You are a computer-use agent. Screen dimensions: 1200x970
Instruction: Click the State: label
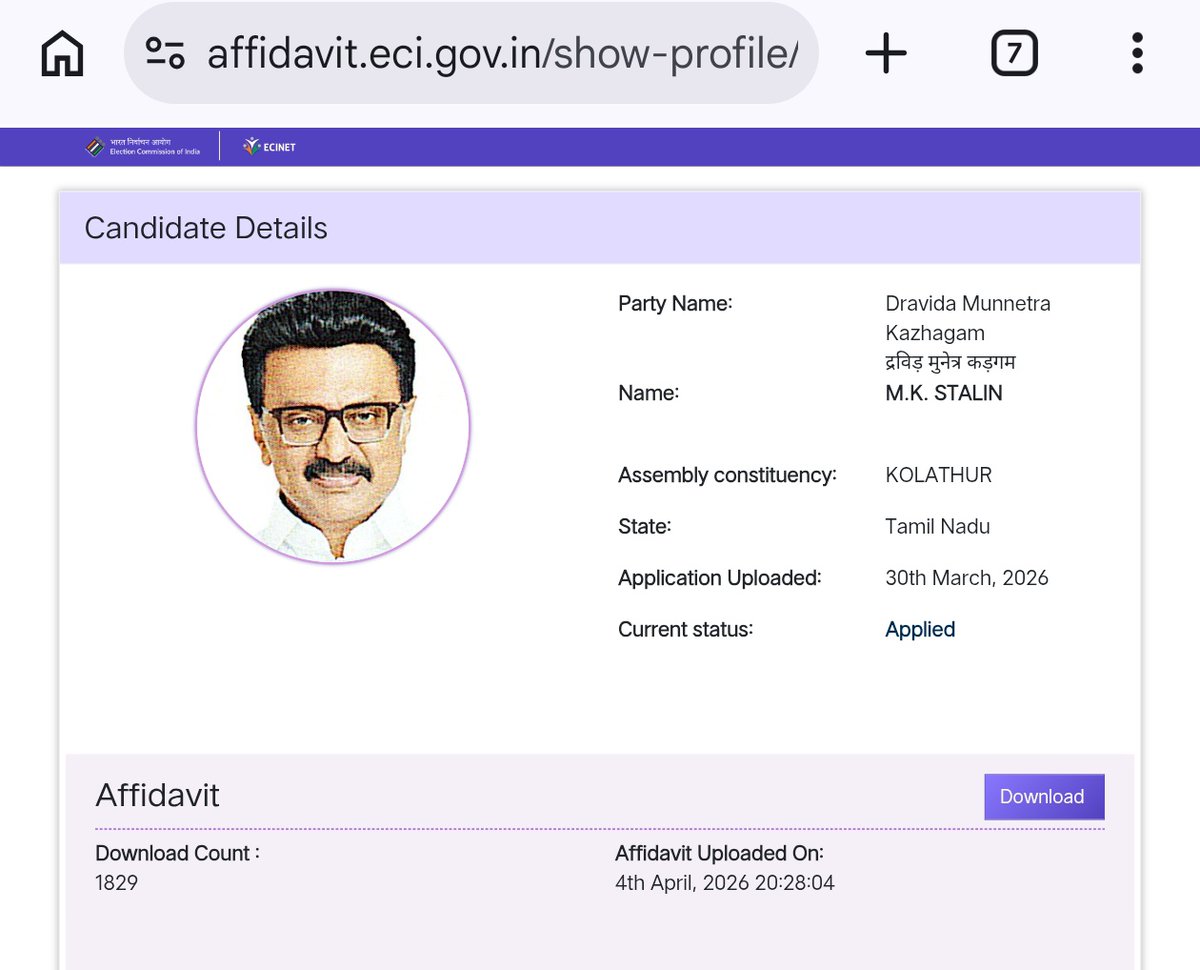coord(645,526)
